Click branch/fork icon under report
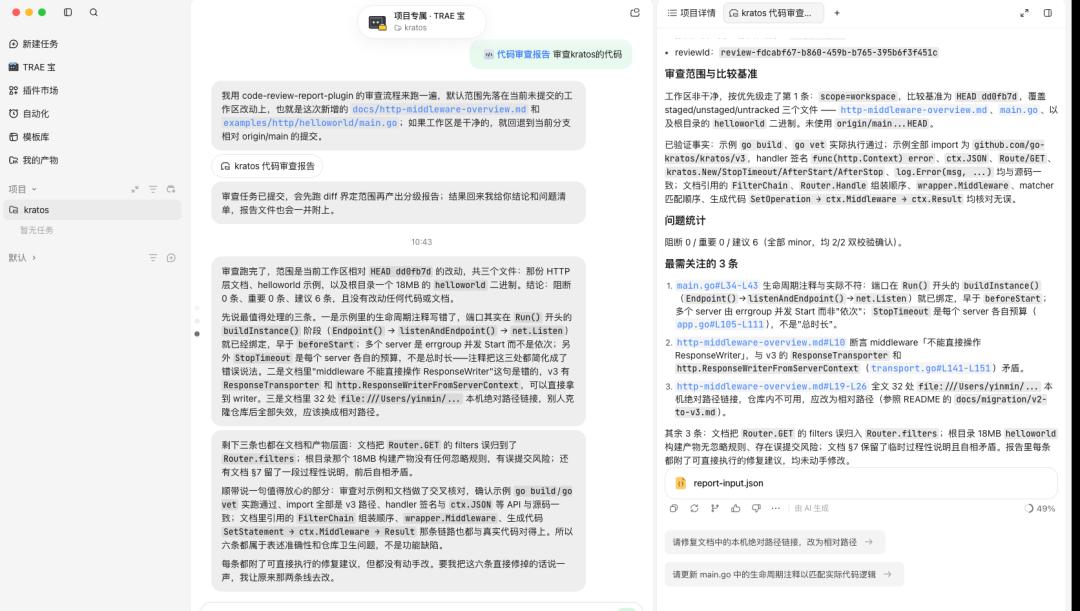The width and height of the screenshot is (1080, 611). [715, 508]
